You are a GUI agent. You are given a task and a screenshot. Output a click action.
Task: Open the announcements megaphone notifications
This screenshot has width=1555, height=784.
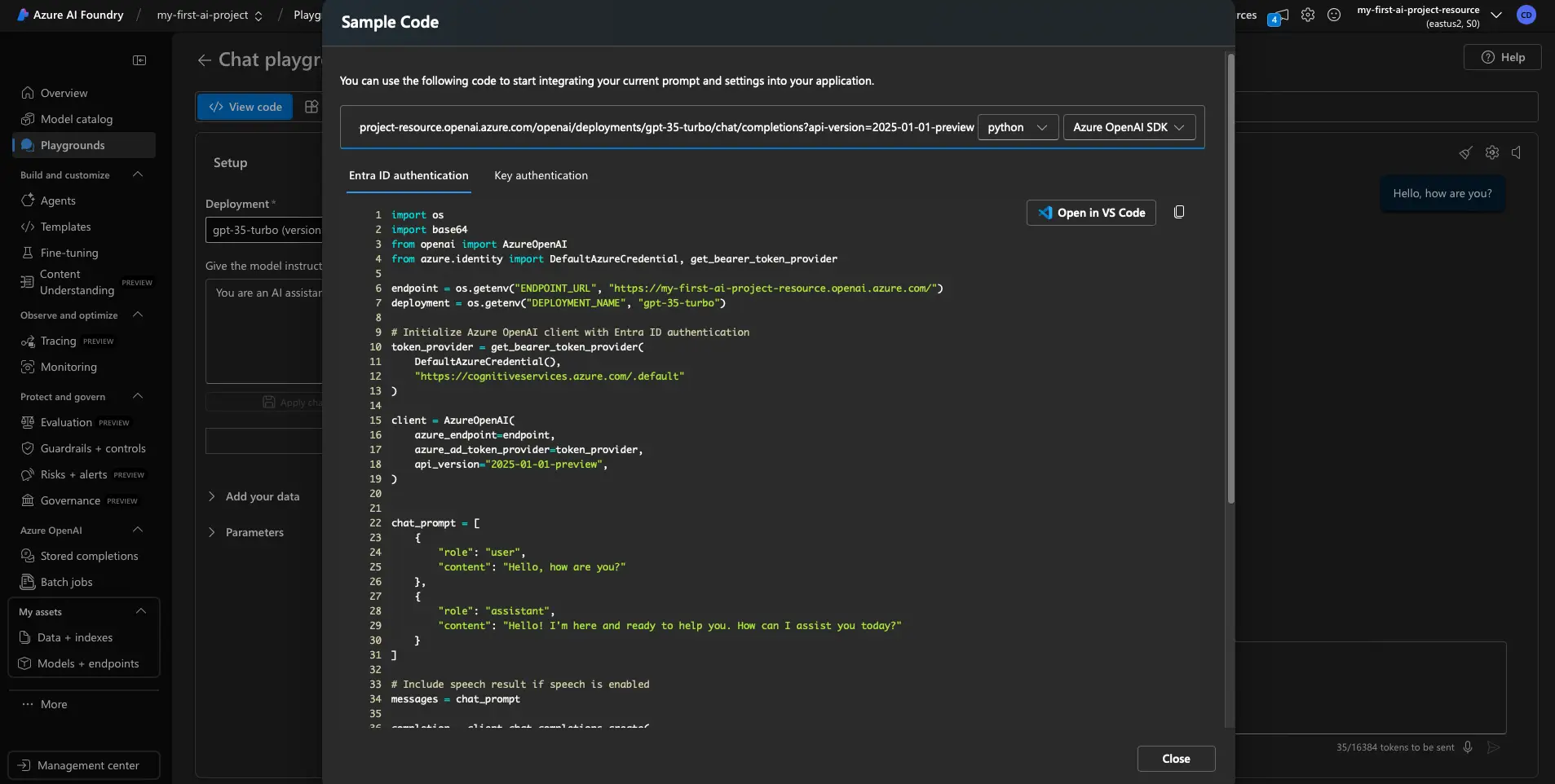coord(1278,16)
